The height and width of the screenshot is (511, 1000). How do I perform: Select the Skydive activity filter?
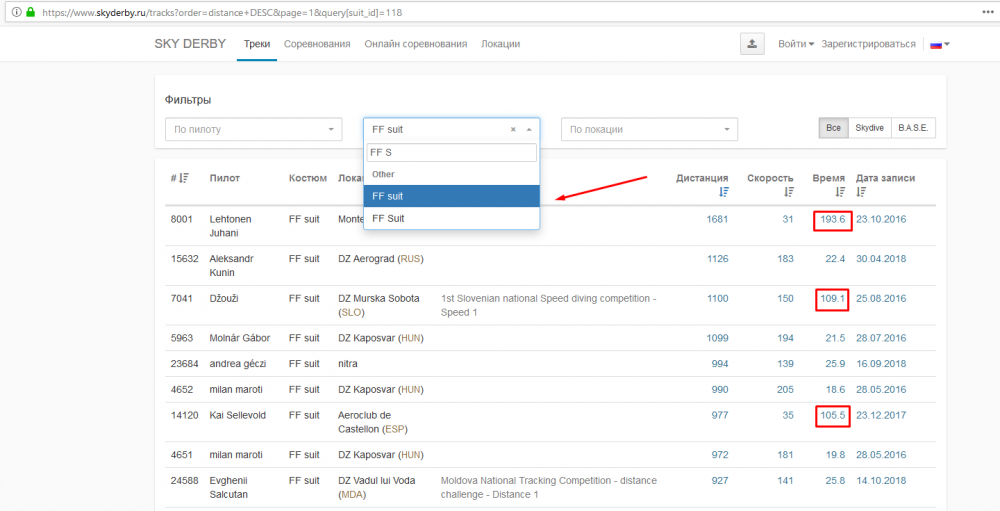point(869,128)
